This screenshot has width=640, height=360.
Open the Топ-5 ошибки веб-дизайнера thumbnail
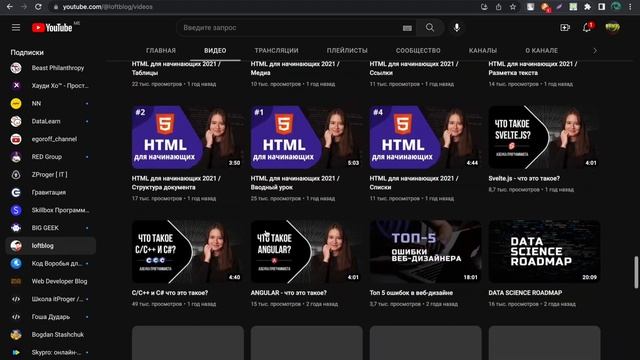425,251
